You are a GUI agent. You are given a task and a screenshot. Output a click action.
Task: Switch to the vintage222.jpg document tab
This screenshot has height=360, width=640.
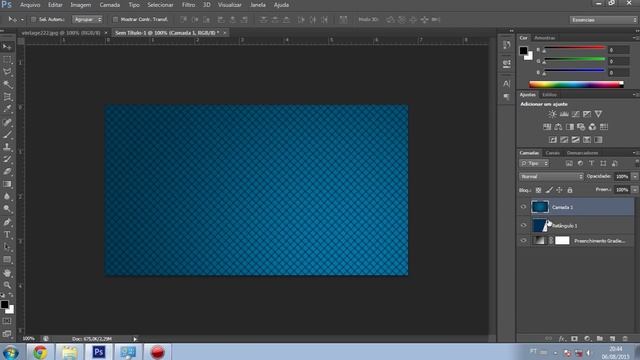(x=60, y=33)
